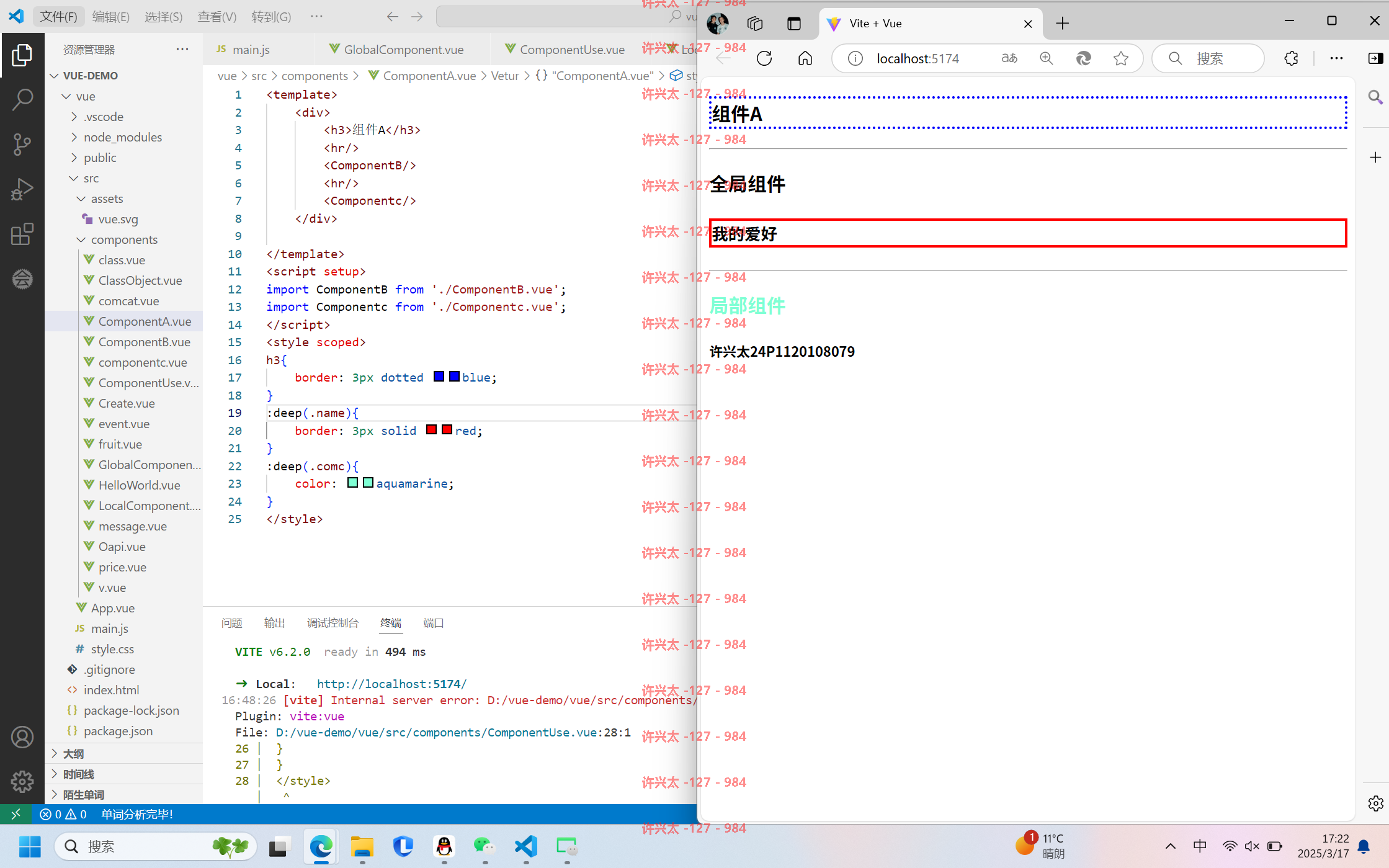1389x868 pixels.
Task: Click components breadcrumb in editor path
Action: (x=315, y=76)
